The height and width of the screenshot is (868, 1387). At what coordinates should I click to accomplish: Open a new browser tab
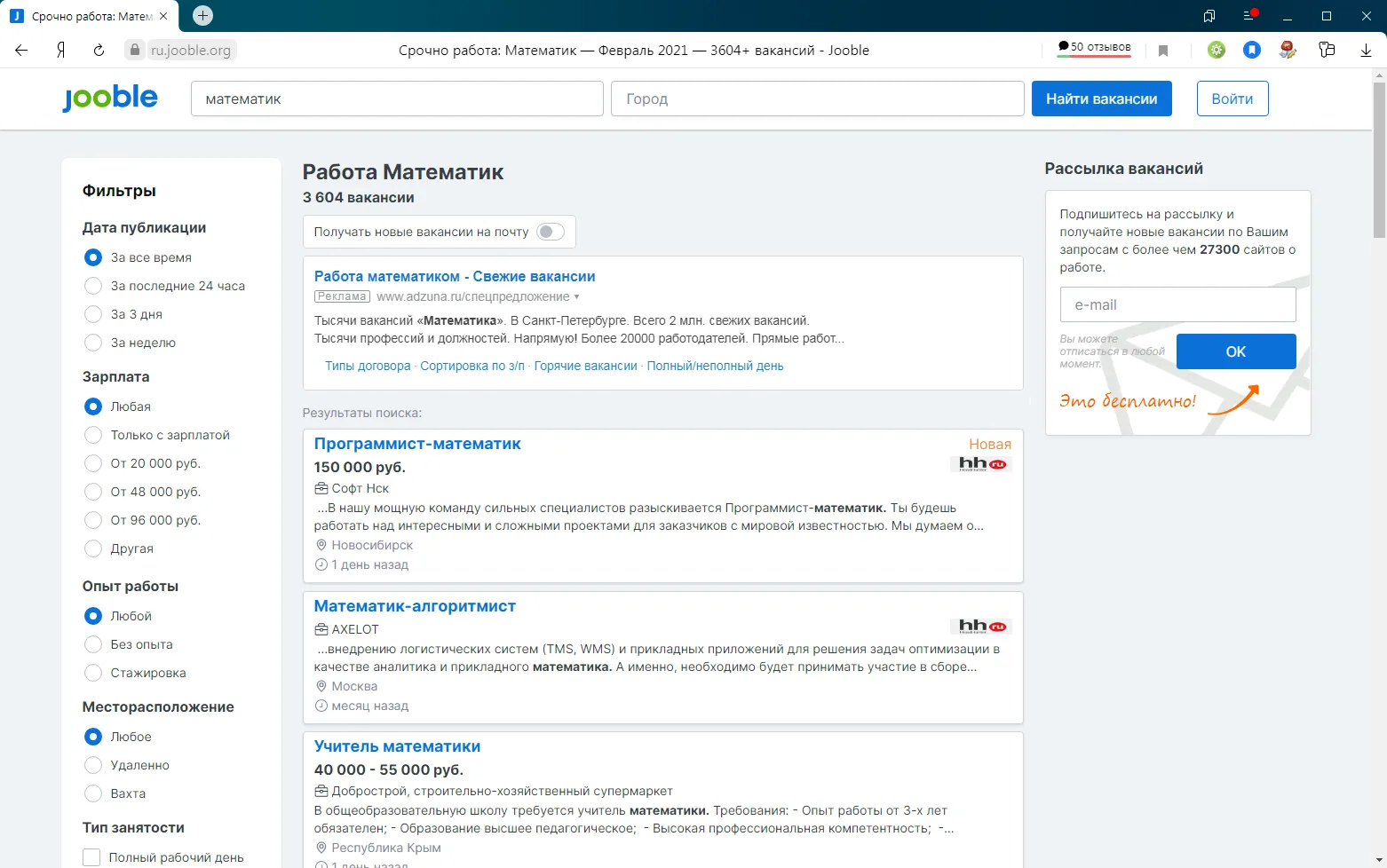pyautogui.click(x=202, y=15)
